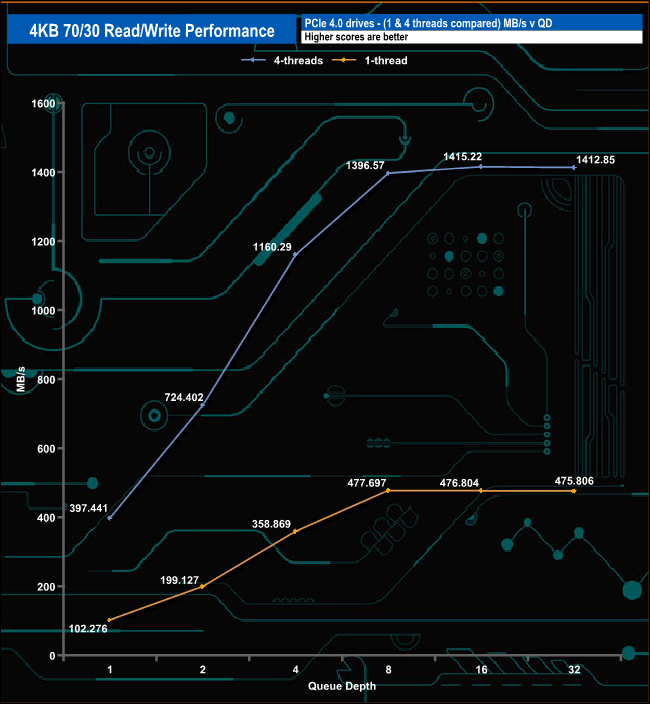This screenshot has width=650, height=704.
Task: Click the 1-thread data point at queue depth 1
Action: click(x=110, y=620)
